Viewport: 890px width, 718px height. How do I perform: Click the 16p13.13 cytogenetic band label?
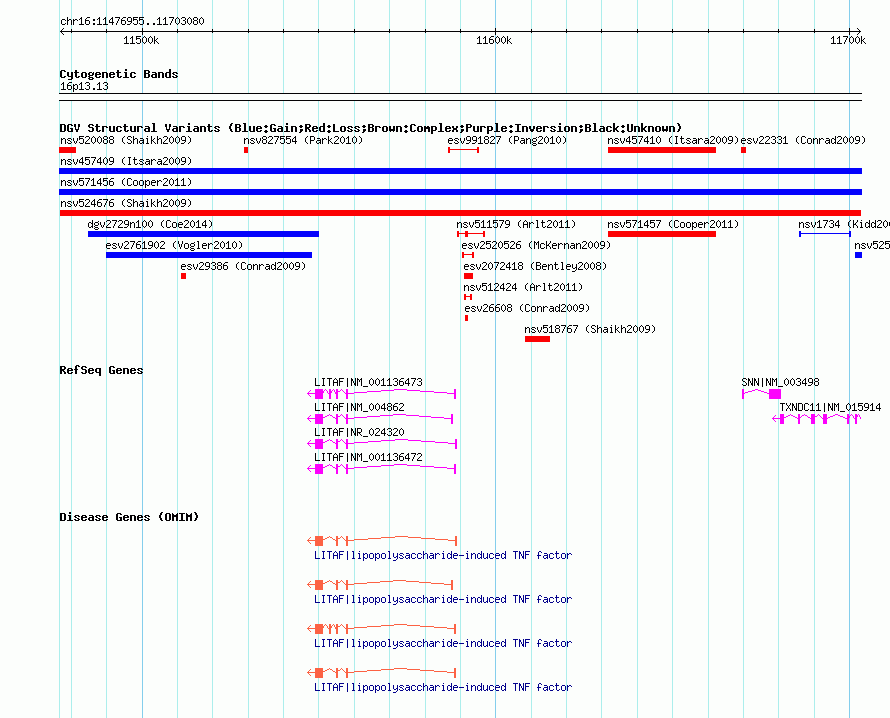click(x=84, y=86)
